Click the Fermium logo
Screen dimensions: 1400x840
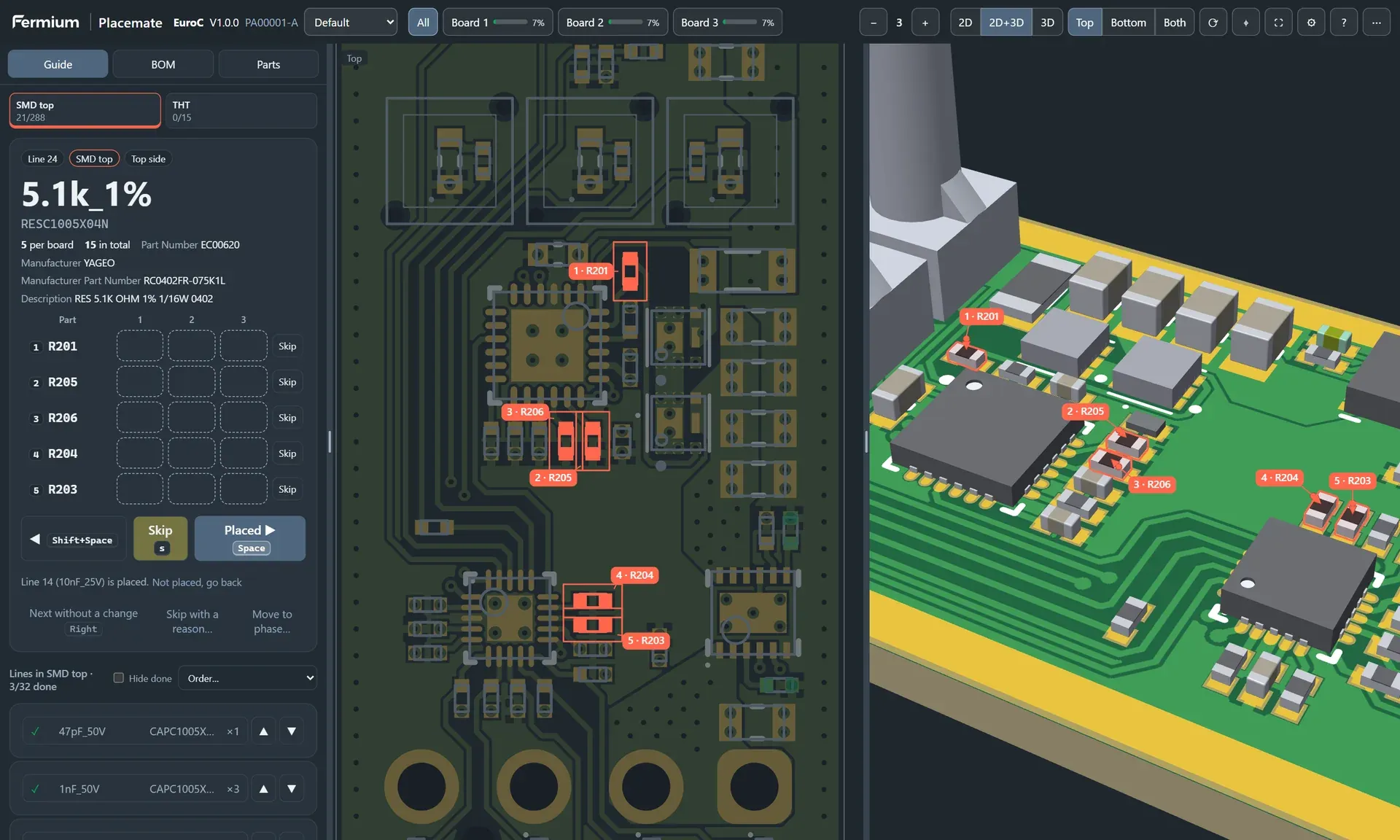[x=45, y=22]
